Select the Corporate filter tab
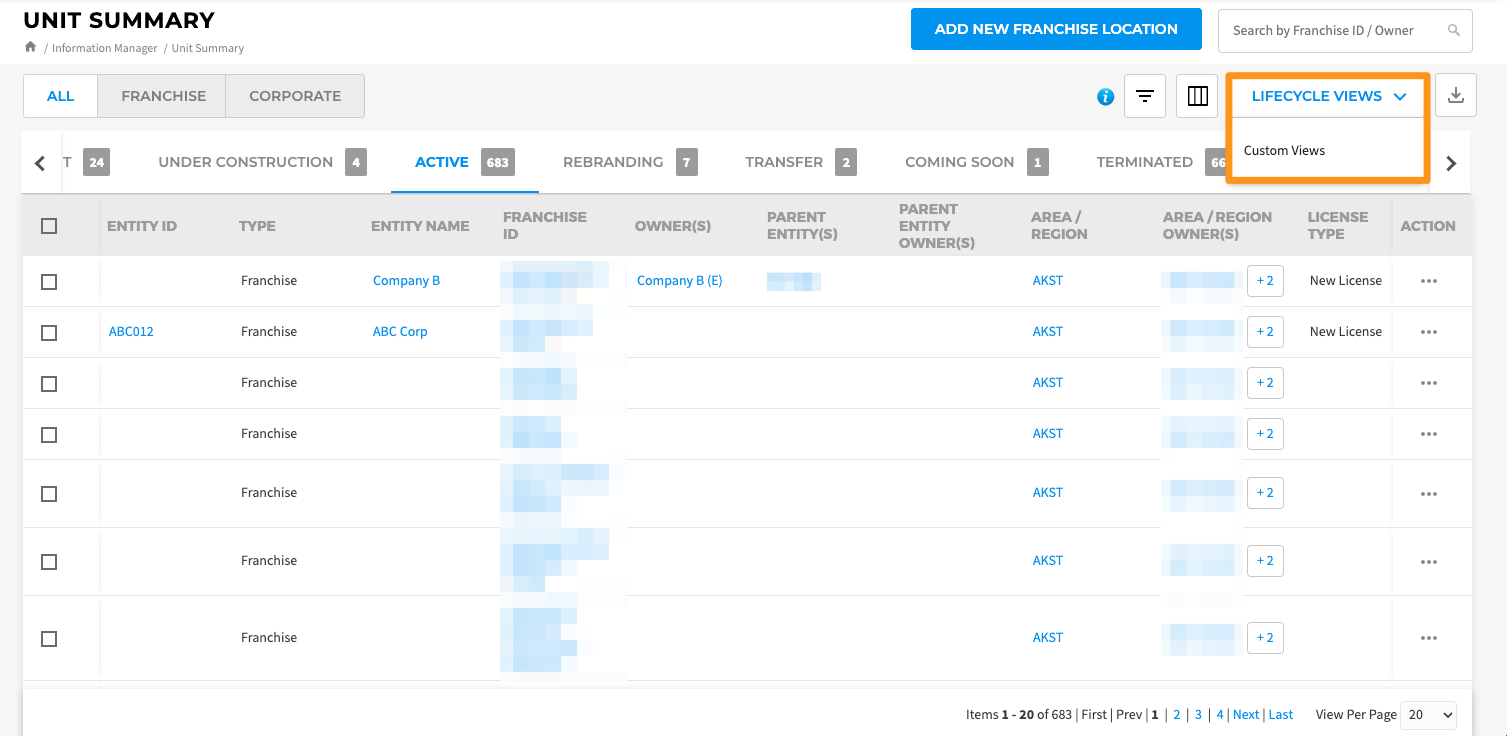The width and height of the screenshot is (1507, 736). click(x=294, y=95)
